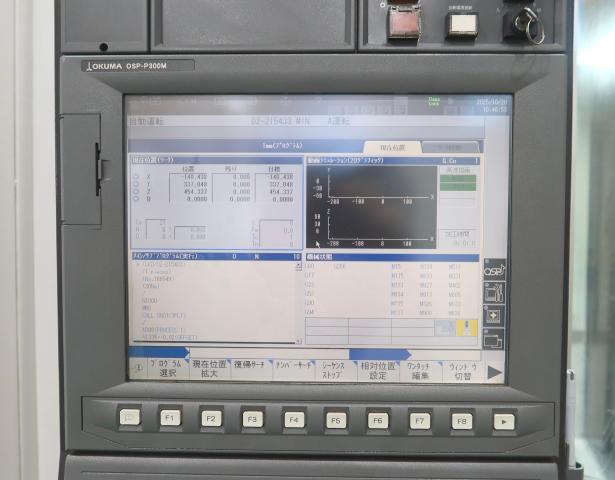Select the Z axis radio indicator
Viewport: 615px width, 480px height.
click(136, 191)
